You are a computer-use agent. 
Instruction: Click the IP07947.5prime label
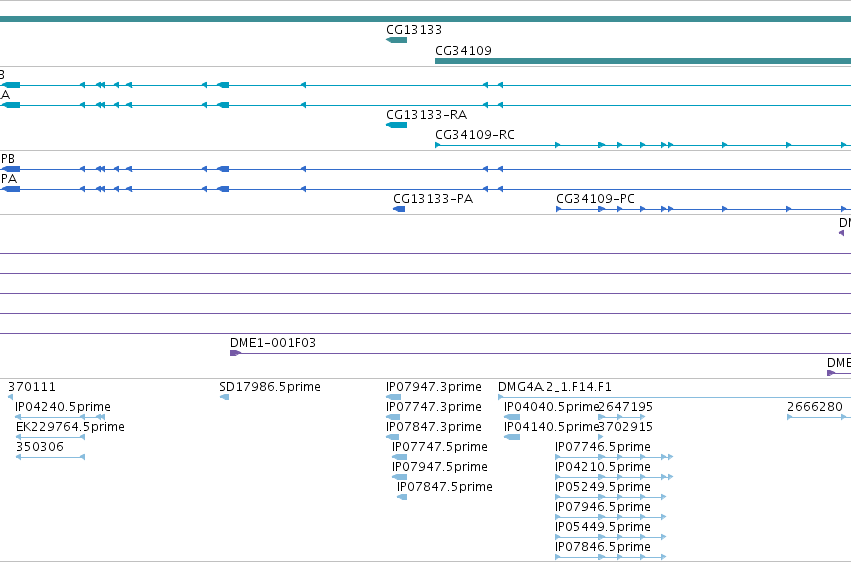pyautogui.click(x=440, y=467)
